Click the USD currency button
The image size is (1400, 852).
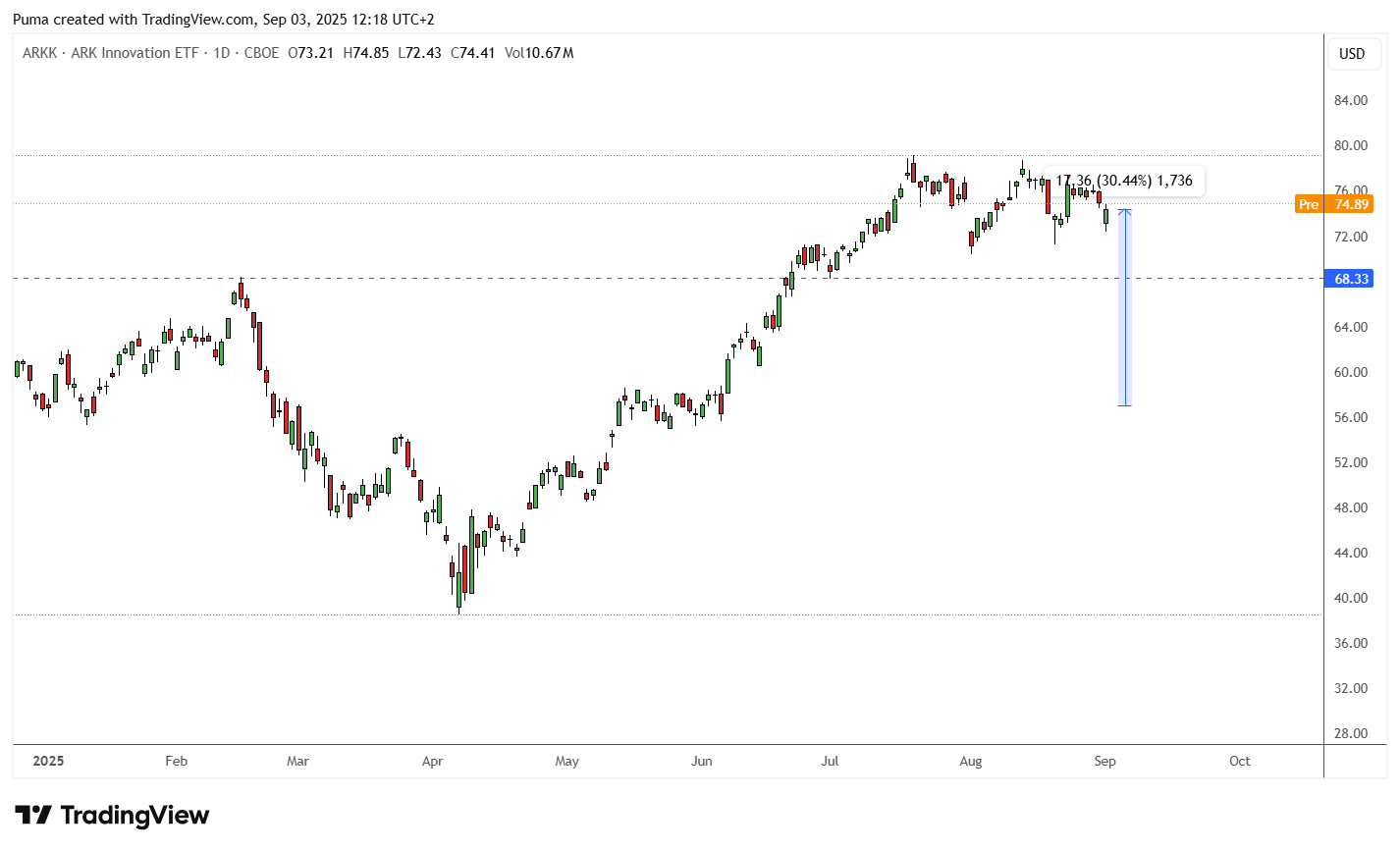pos(1352,54)
